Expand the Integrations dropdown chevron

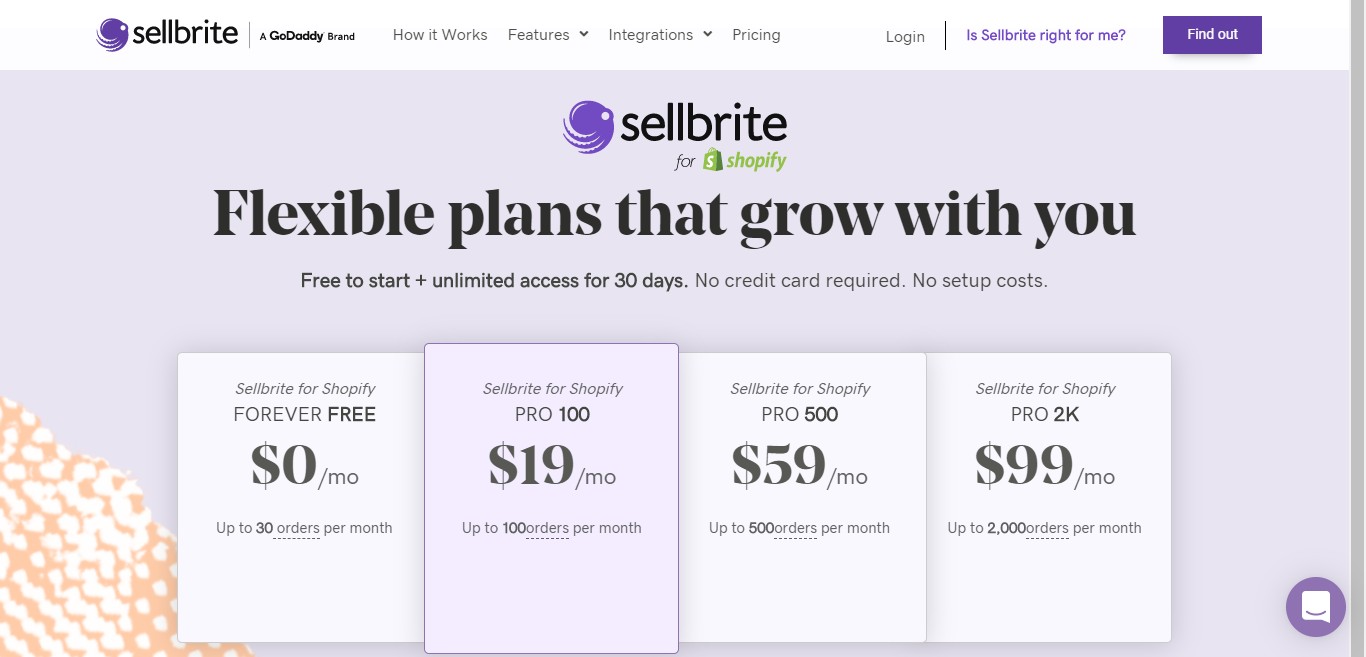[707, 34]
